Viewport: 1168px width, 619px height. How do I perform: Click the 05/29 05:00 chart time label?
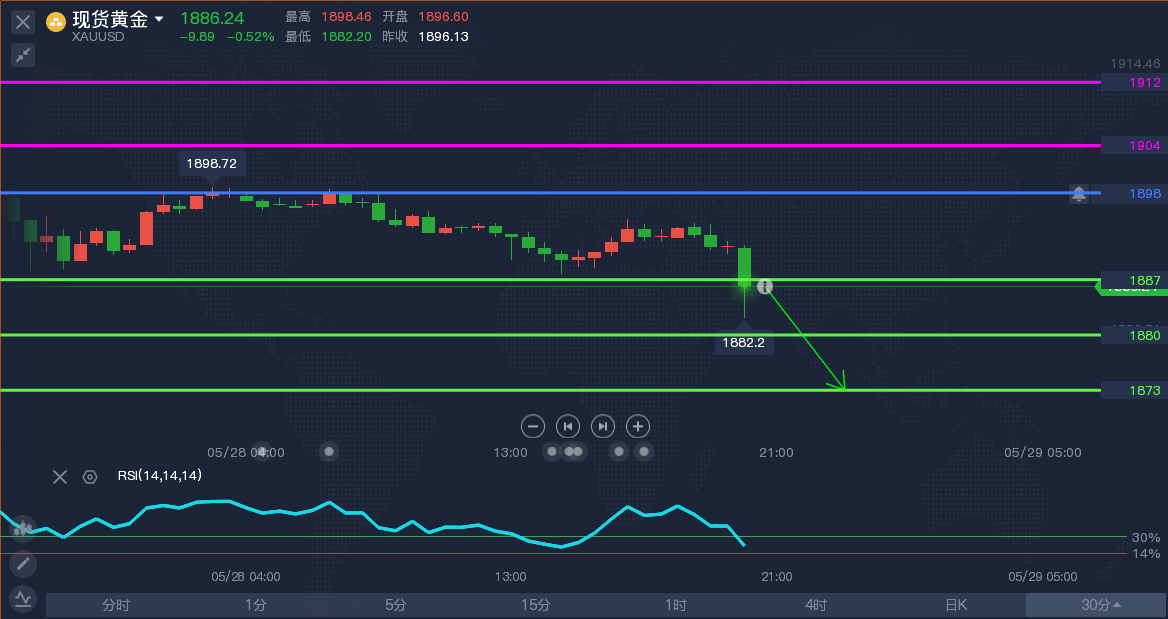pos(1043,452)
